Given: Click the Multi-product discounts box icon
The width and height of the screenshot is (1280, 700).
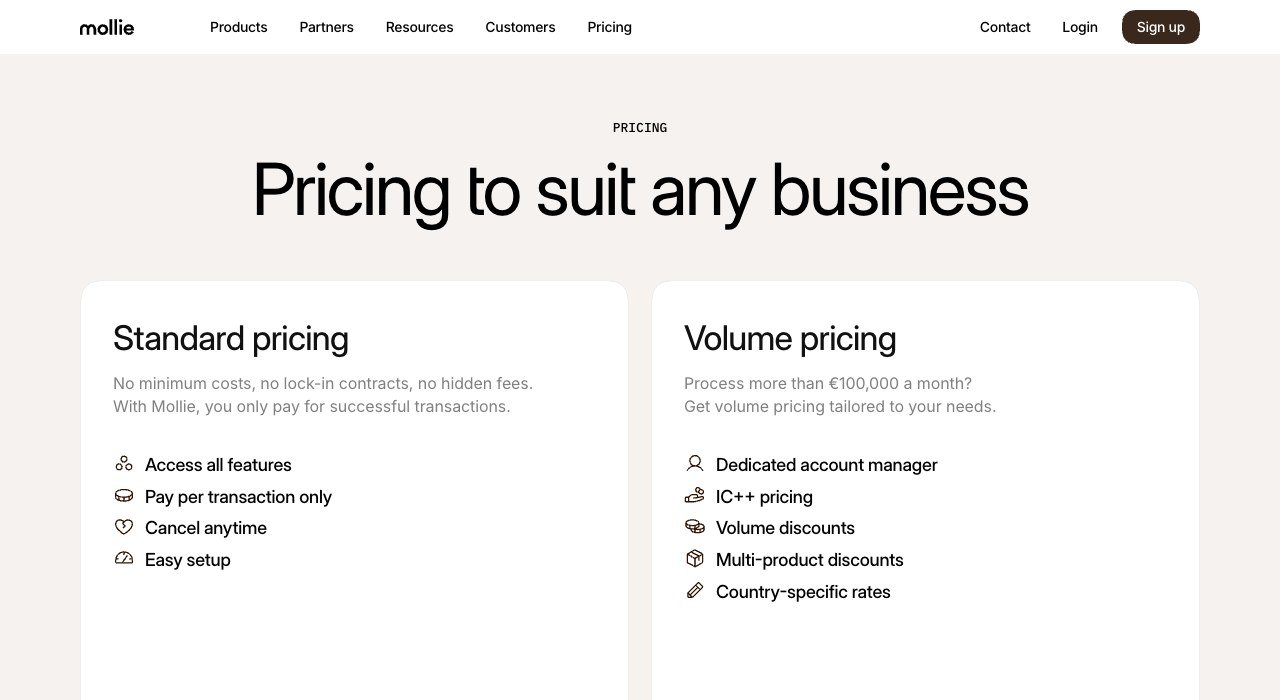Looking at the screenshot, I should coord(695,559).
